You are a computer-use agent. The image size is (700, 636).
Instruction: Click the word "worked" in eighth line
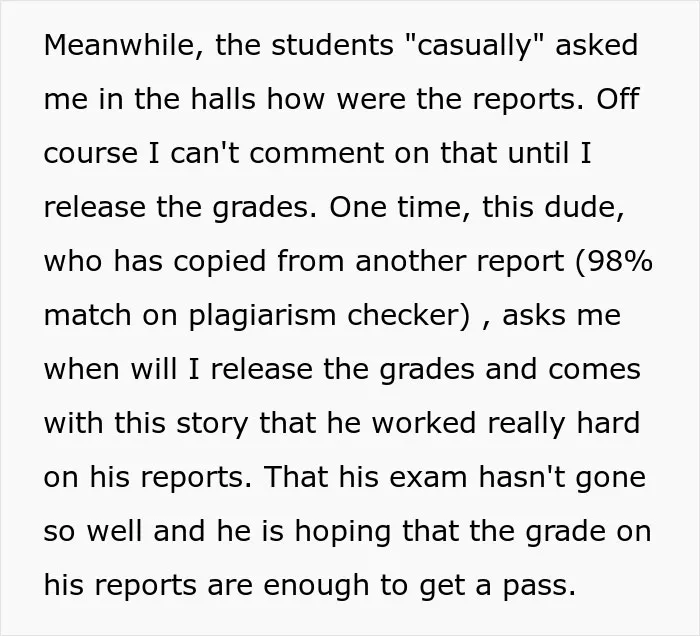(424, 422)
